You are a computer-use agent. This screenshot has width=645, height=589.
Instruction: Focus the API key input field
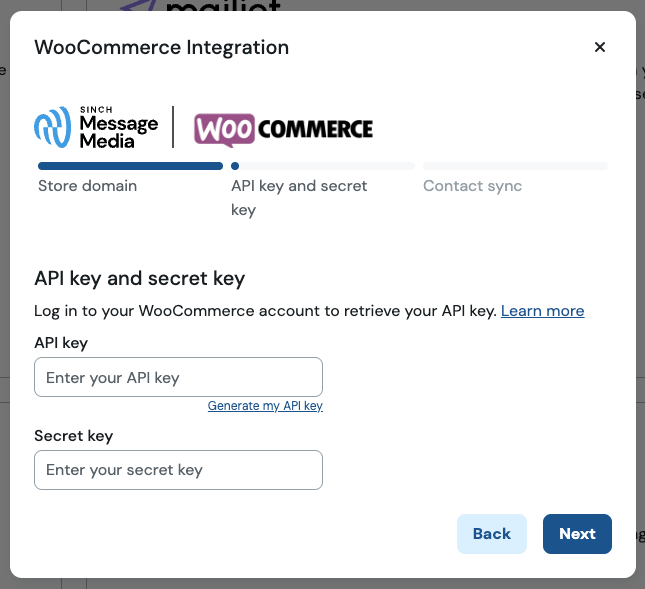point(179,377)
